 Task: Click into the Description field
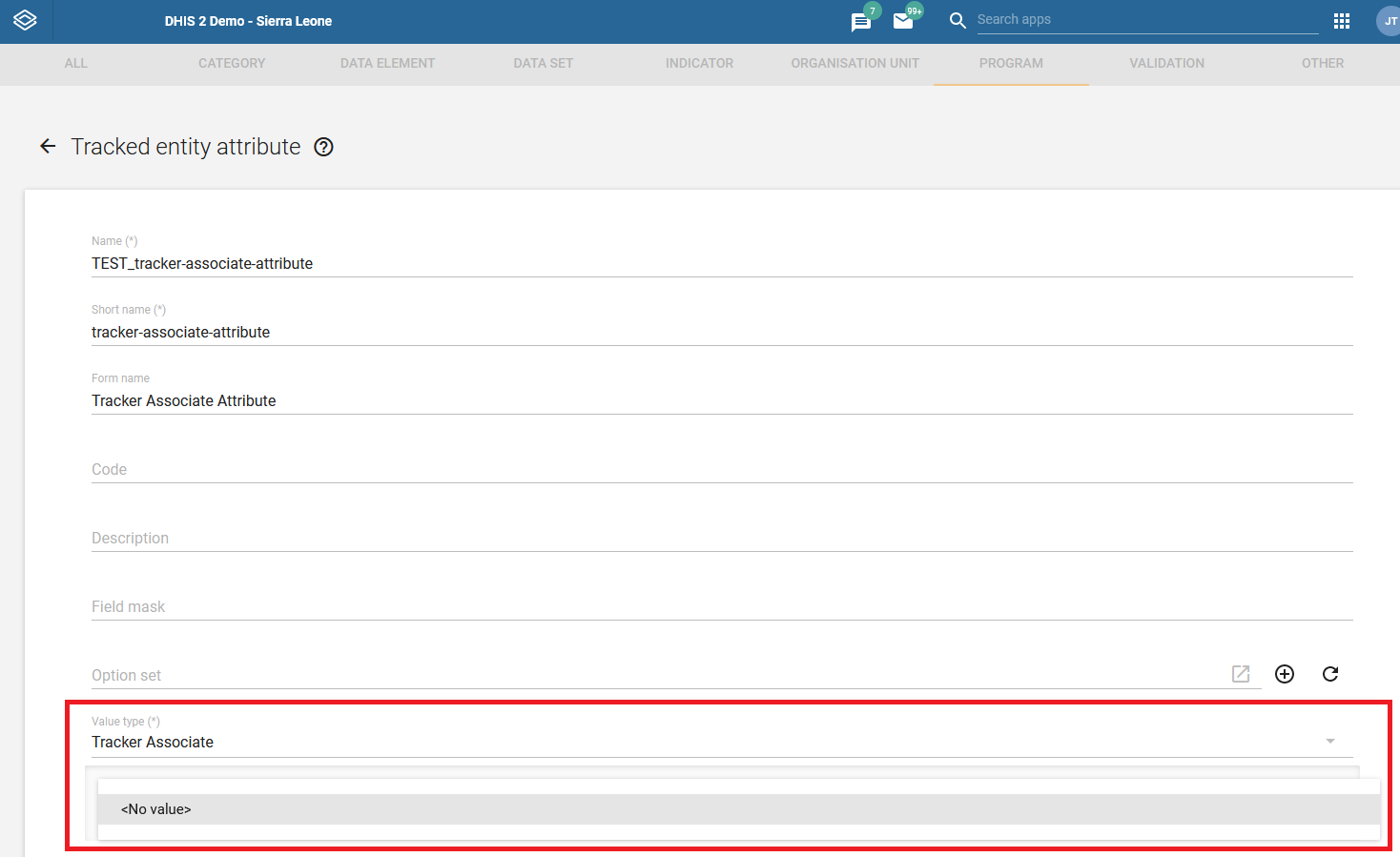click(x=722, y=538)
